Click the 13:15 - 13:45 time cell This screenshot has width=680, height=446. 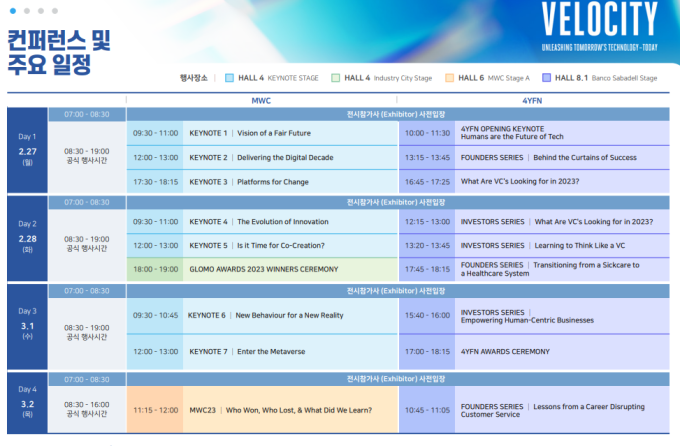(x=427, y=157)
